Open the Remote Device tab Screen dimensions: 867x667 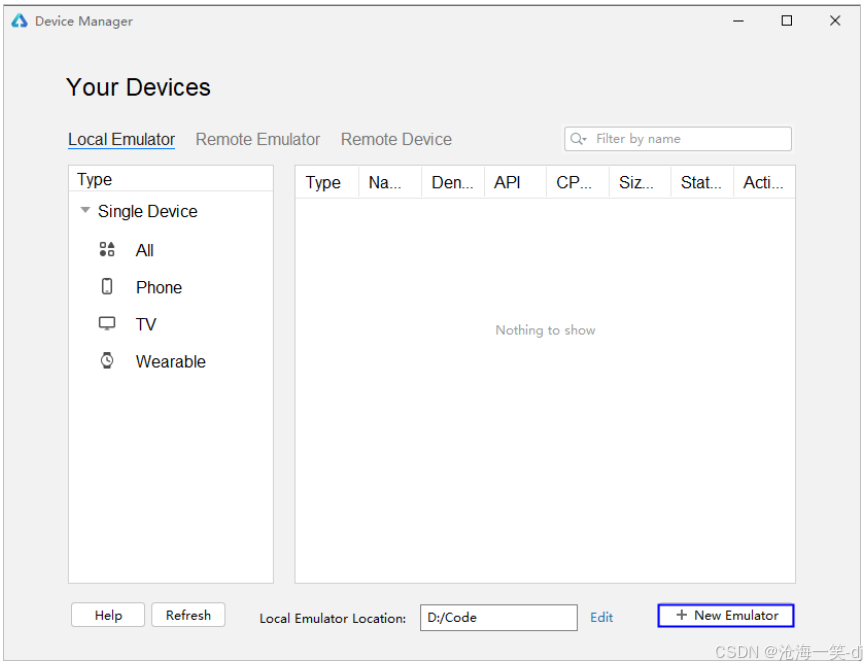point(396,139)
